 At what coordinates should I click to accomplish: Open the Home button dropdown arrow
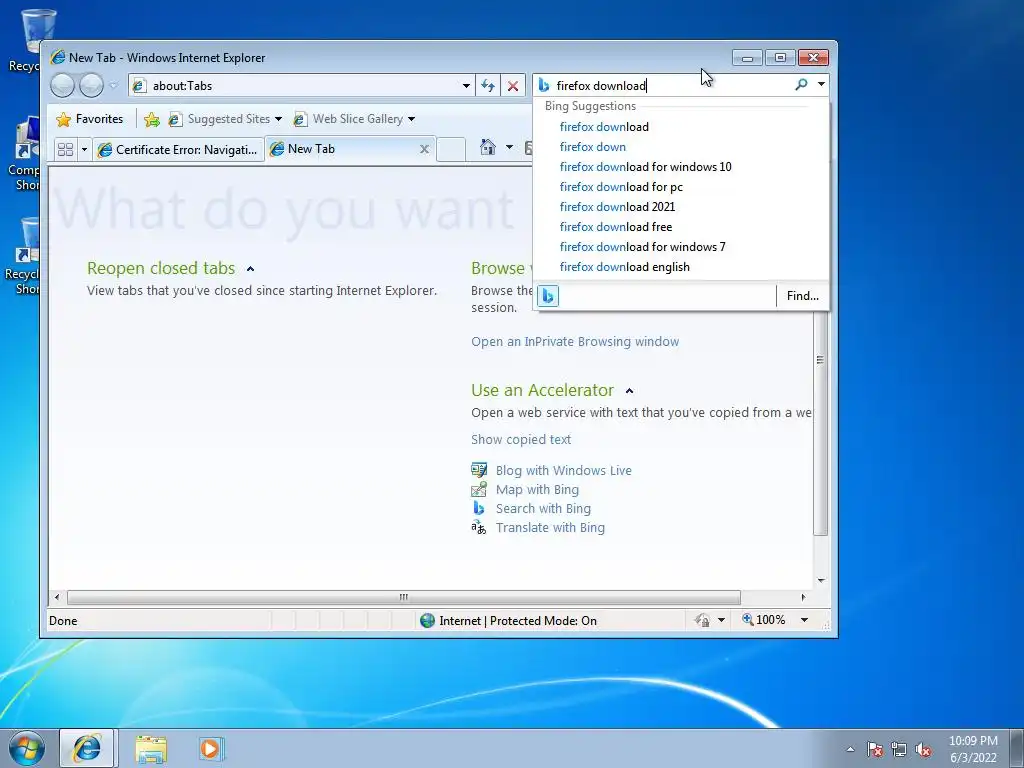point(509,148)
